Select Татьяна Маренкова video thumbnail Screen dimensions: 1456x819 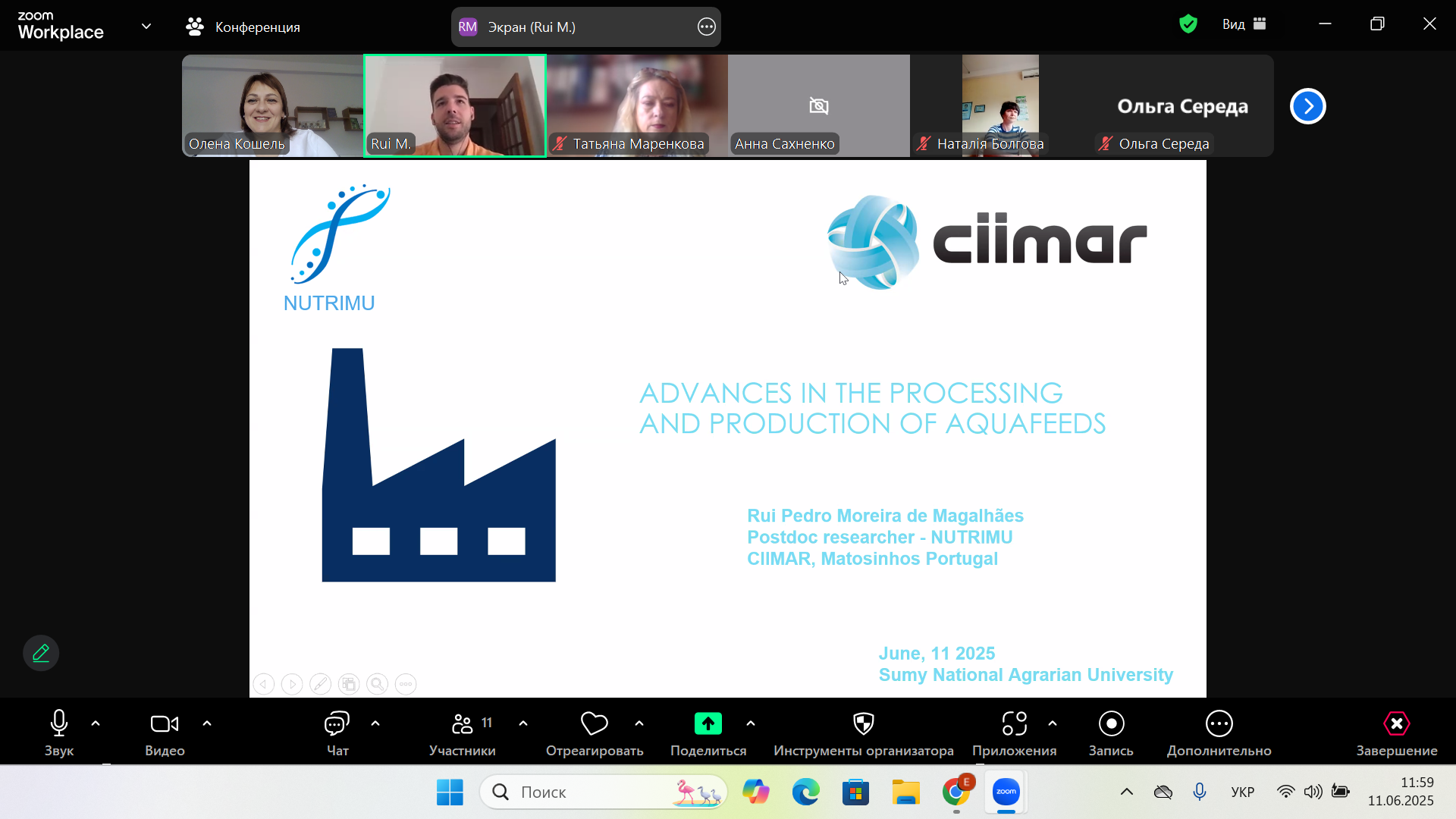click(x=637, y=106)
